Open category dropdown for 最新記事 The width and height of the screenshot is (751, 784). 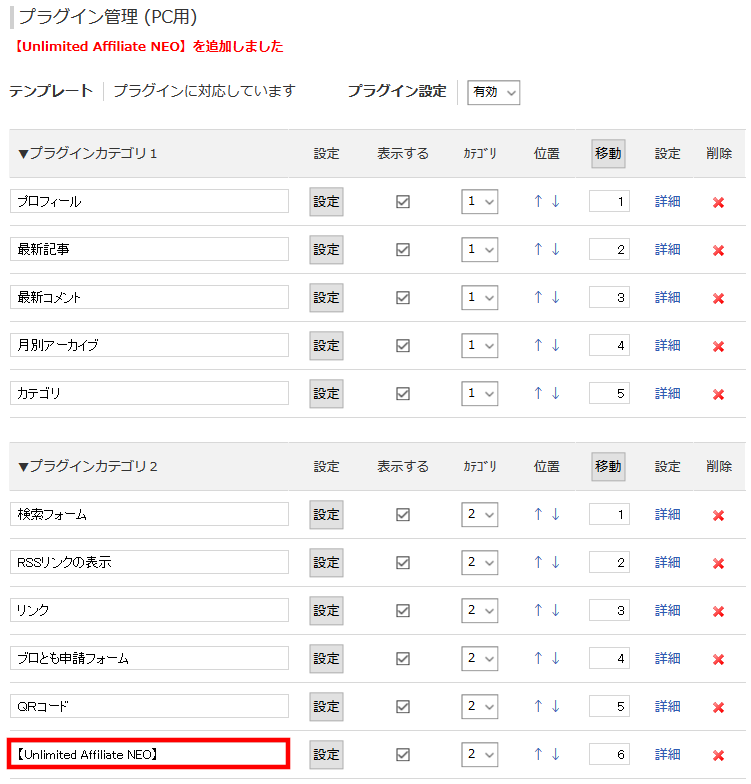[480, 250]
